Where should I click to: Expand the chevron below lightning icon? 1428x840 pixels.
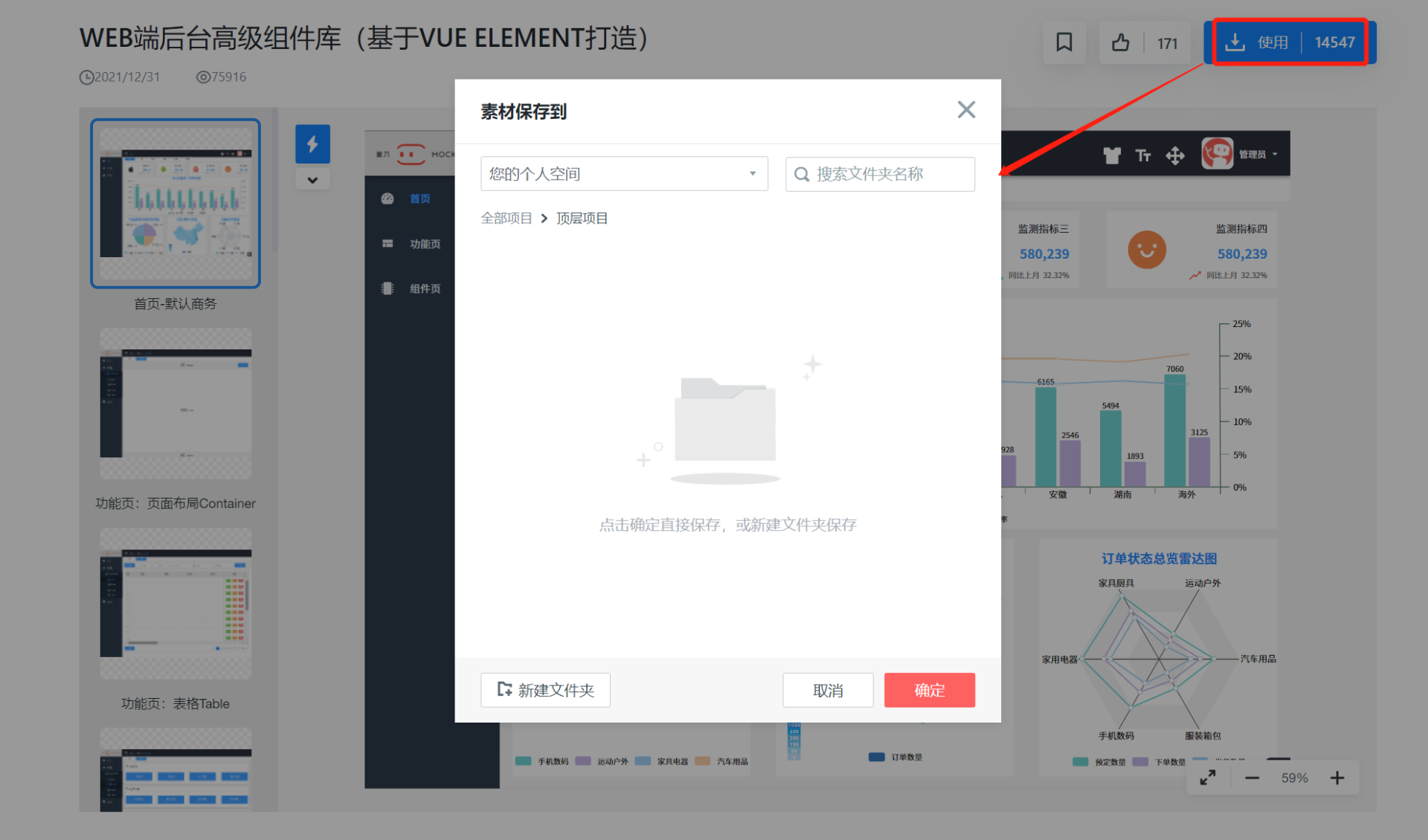pos(312,180)
